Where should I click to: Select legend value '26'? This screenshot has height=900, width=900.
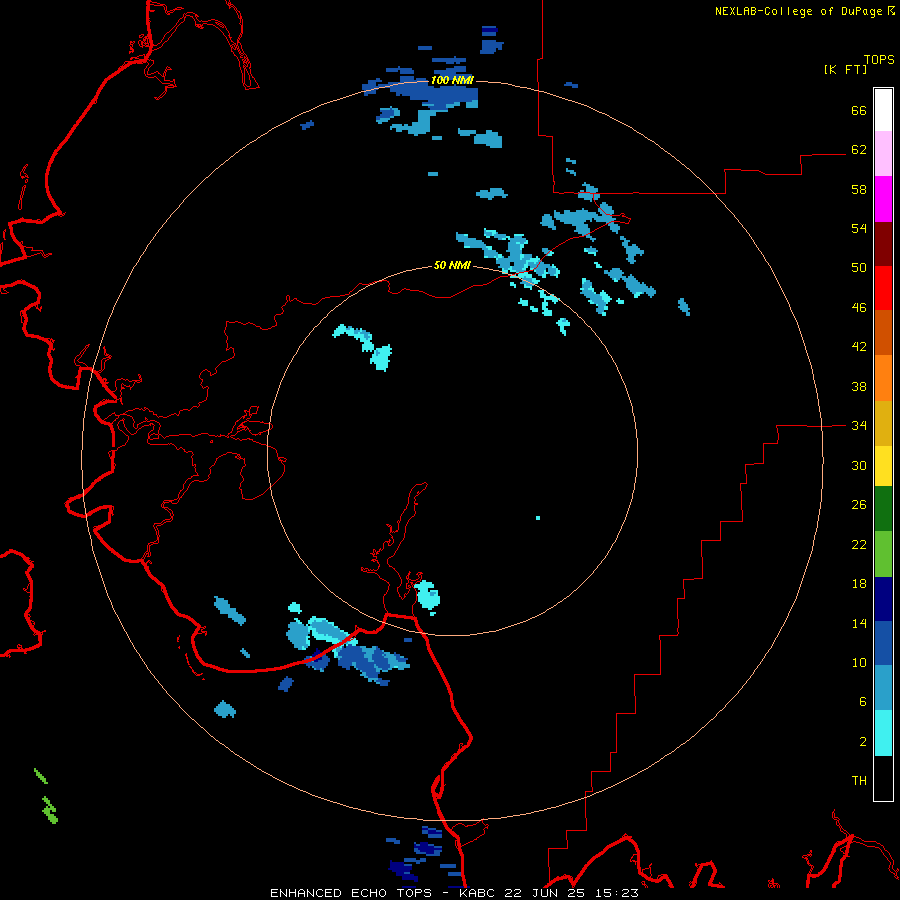(x=859, y=505)
